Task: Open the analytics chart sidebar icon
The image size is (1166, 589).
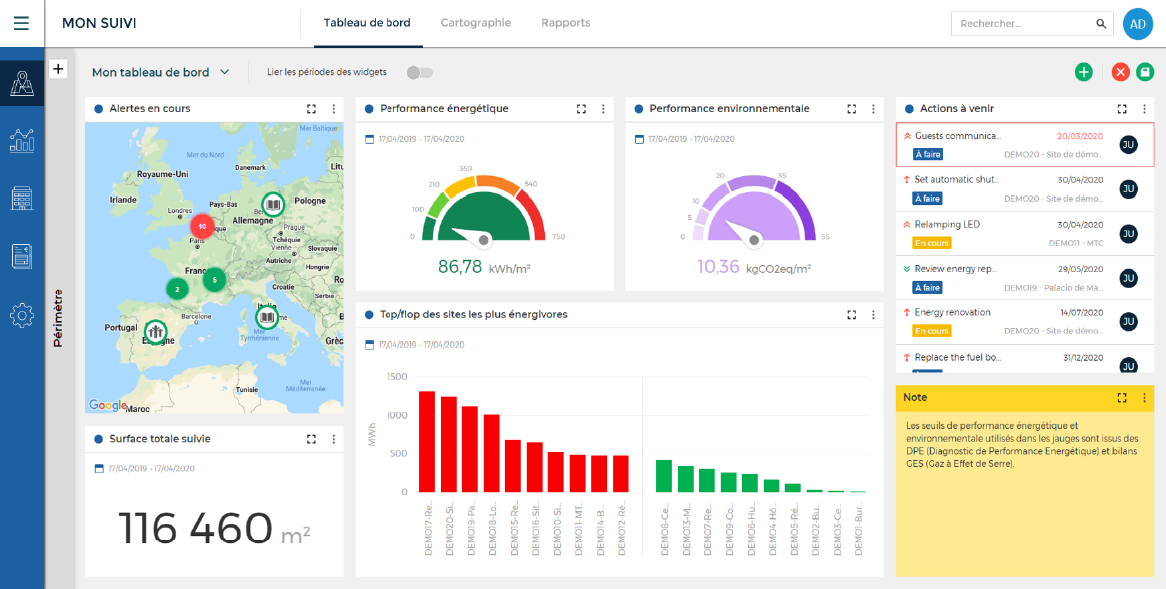Action: point(21,140)
